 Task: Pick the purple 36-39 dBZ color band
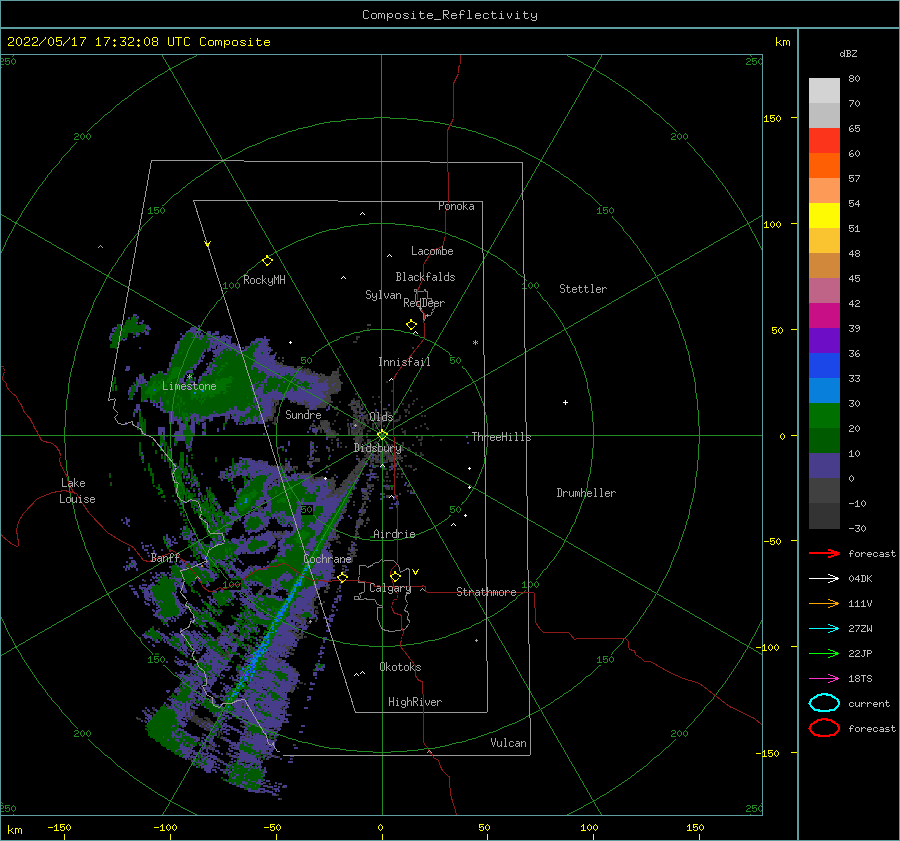[824, 341]
